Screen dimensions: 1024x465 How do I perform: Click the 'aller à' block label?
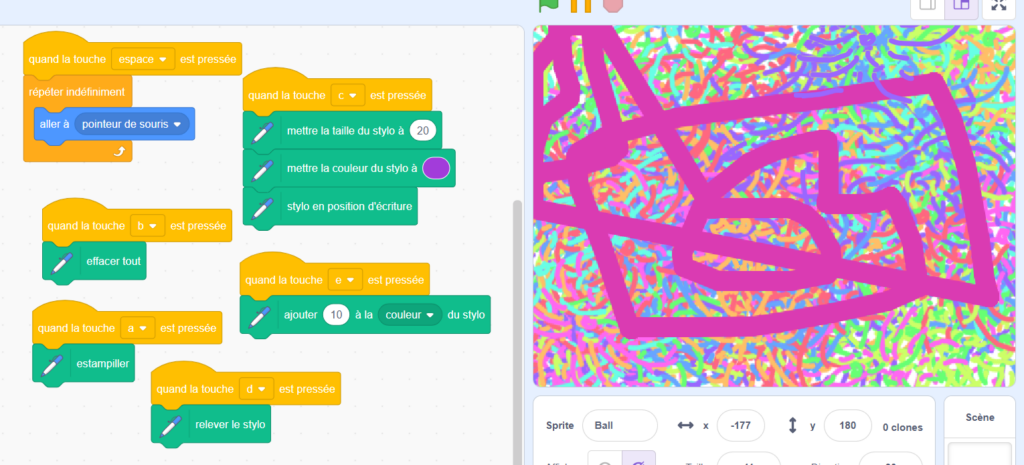click(x=54, y=124)
